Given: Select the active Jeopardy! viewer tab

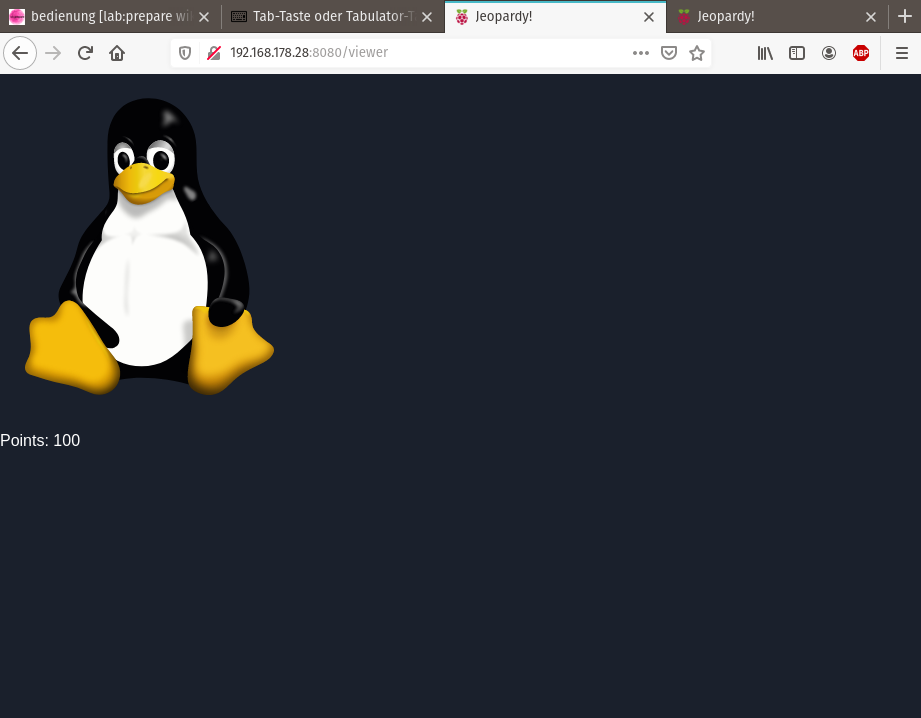Looking at the screenshot, I should [555, 16].
